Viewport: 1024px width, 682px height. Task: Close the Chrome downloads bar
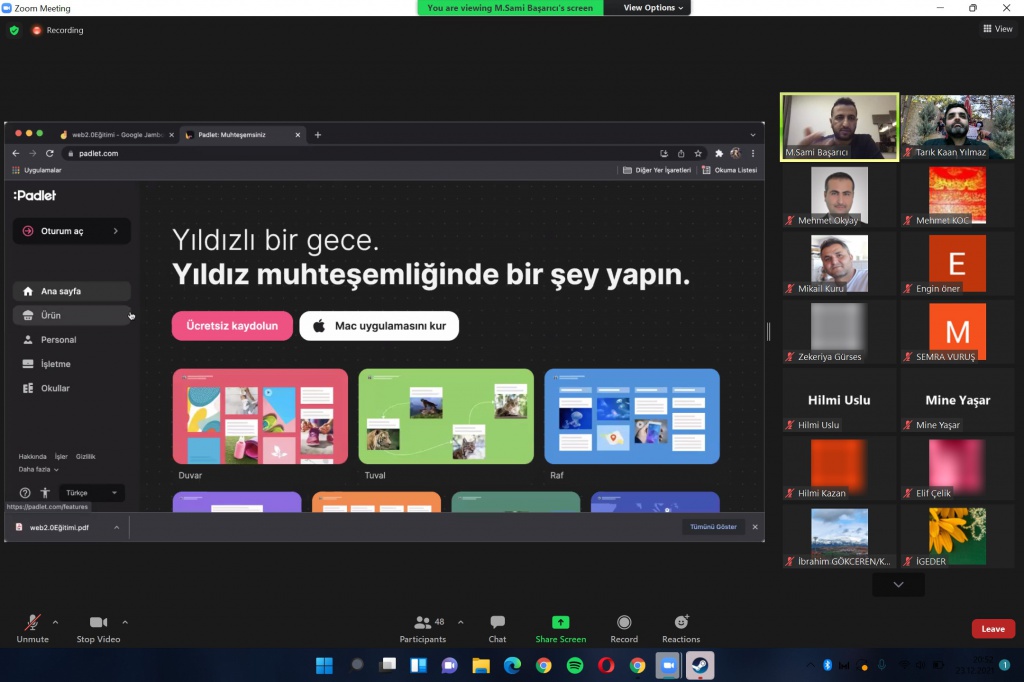point(755,527)
